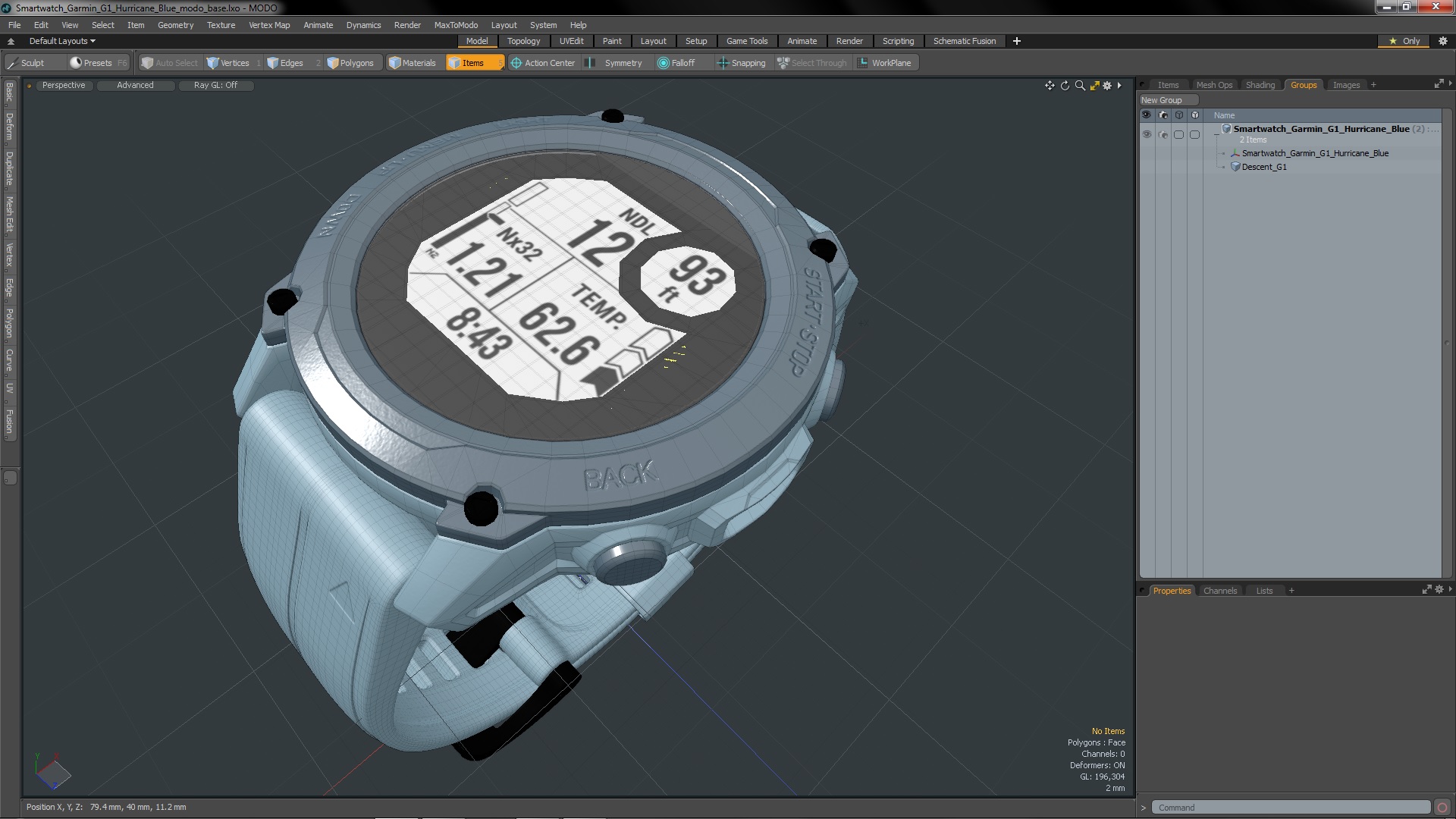
Task: Add a new tab next to Images
Action: coord(1373,85)
